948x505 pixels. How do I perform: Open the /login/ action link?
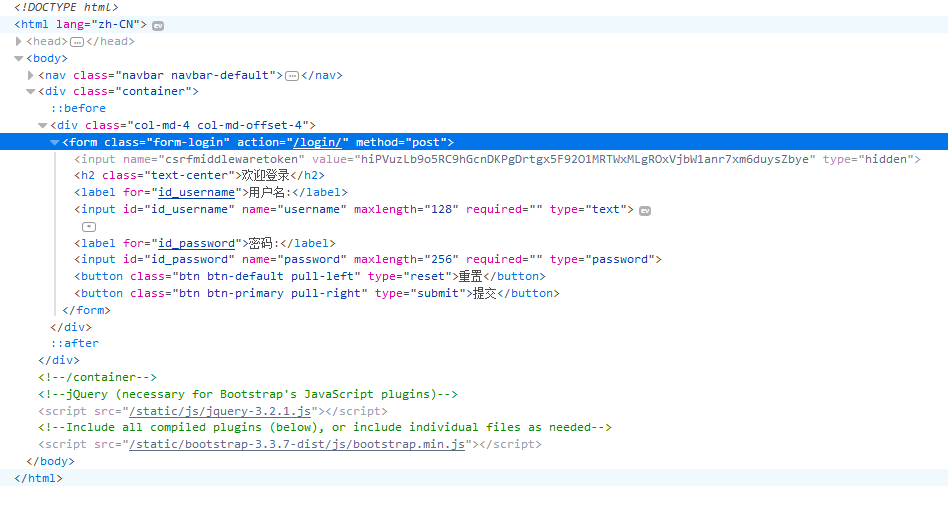tap(320, 143)
